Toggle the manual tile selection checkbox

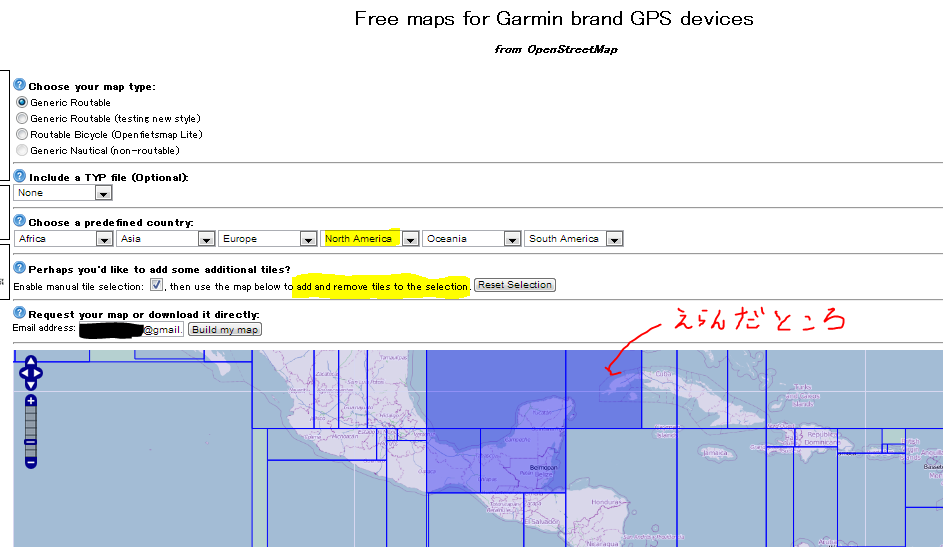(x=156, y=285)
